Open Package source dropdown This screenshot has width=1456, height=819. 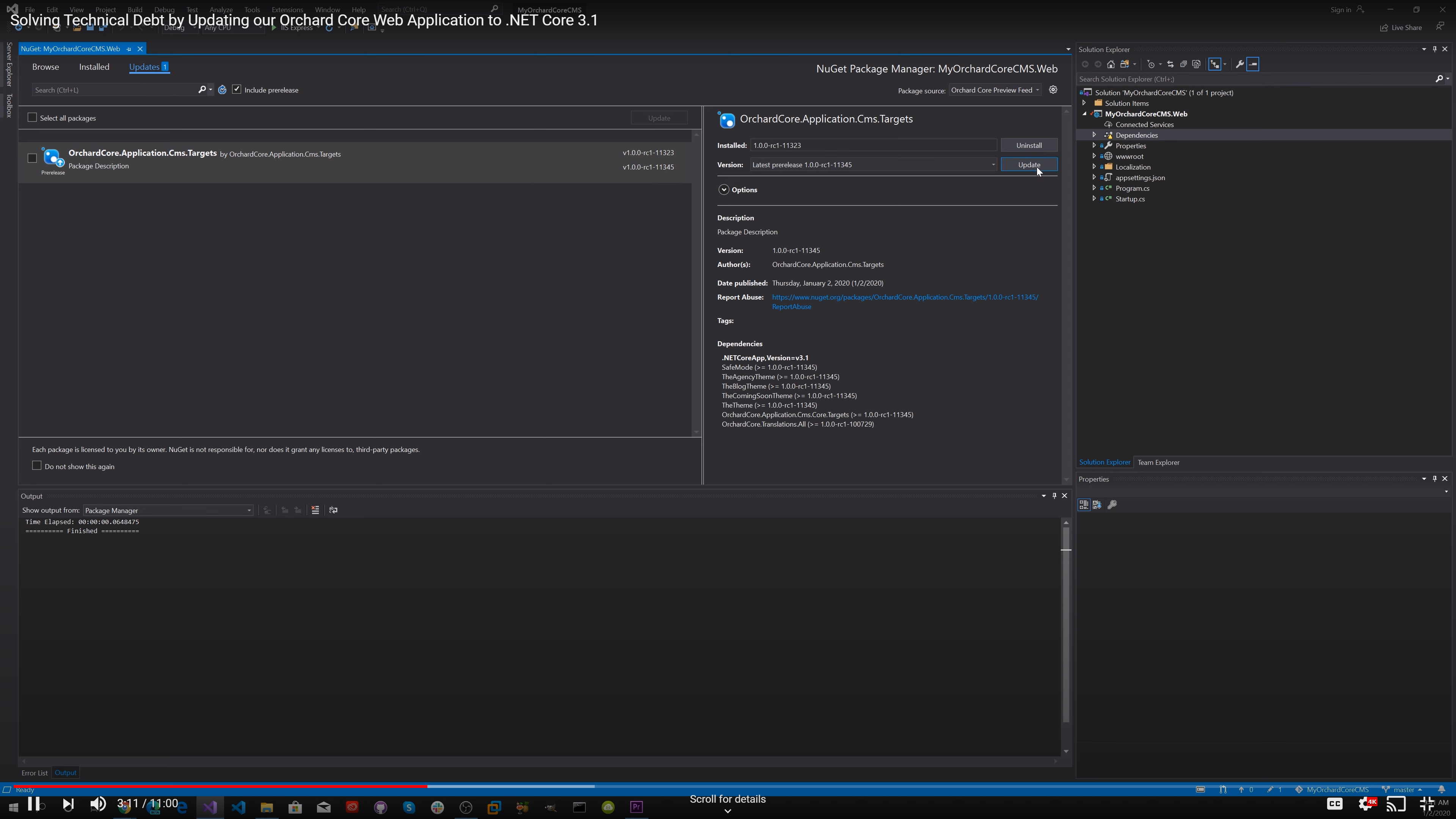(x=995, y=90)
